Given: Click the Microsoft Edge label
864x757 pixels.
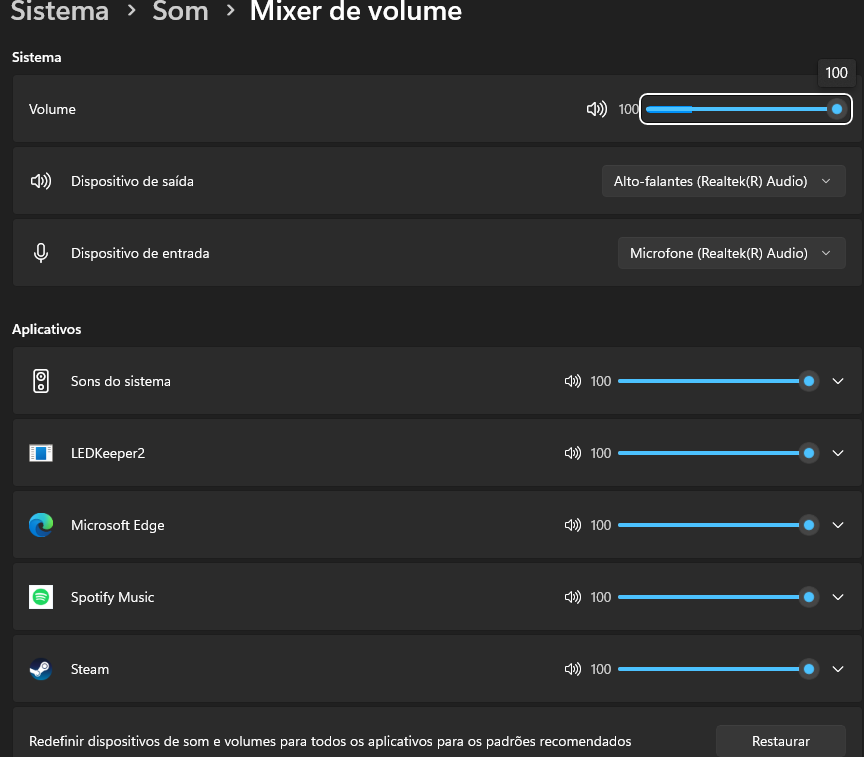Looking at the screenshot, I should 117,525.
